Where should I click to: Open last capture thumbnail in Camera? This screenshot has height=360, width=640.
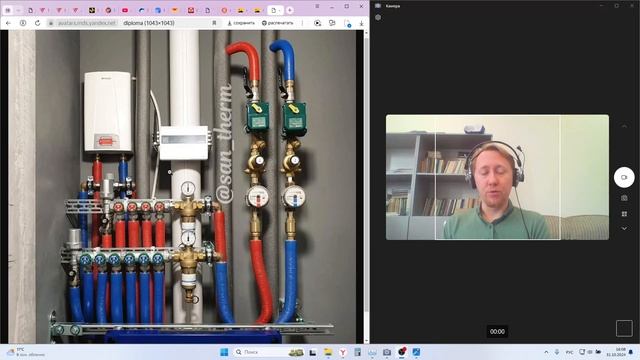point(624,328)
